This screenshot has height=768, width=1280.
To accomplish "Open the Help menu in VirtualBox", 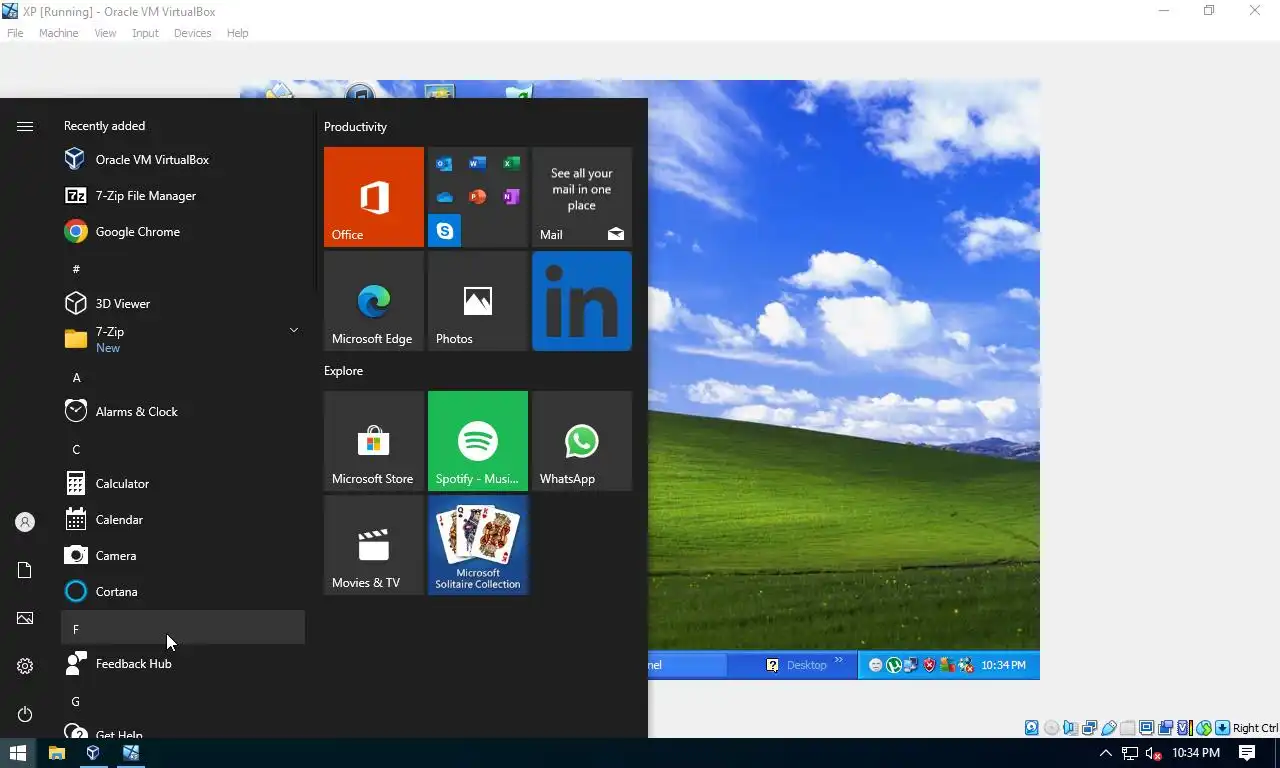I will [237, 33].
